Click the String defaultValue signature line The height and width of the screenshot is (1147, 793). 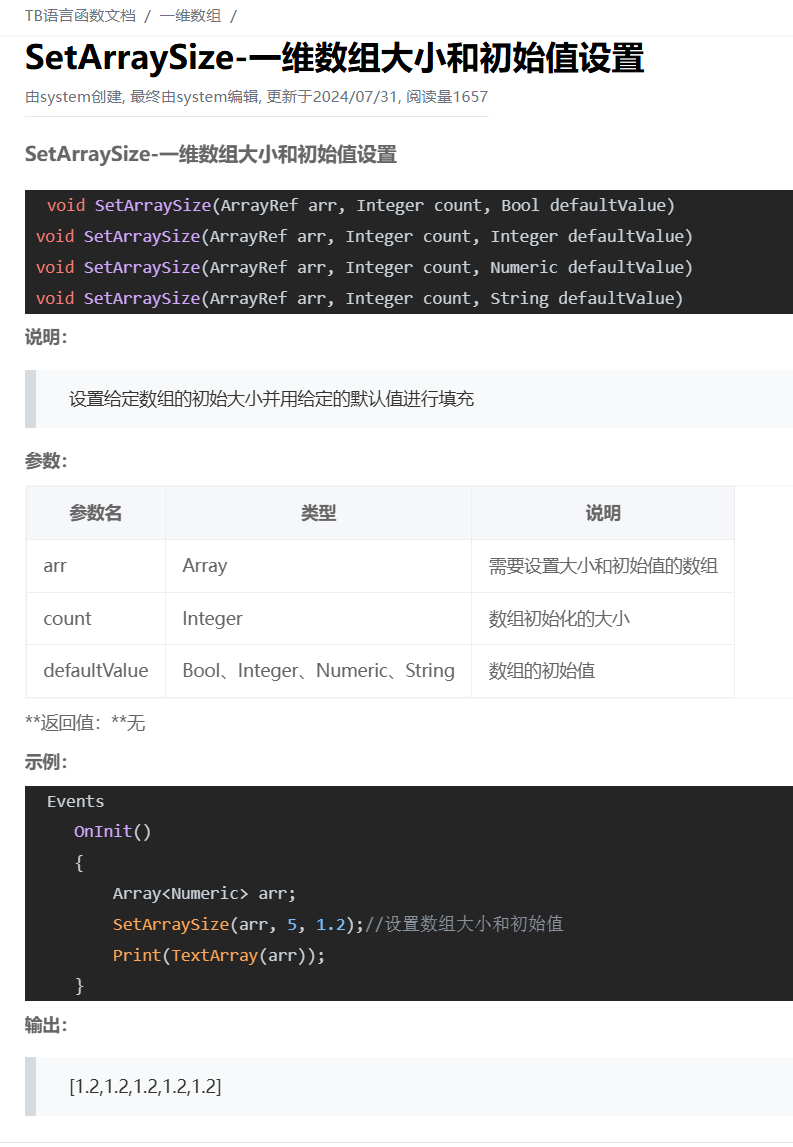point(359,298)
